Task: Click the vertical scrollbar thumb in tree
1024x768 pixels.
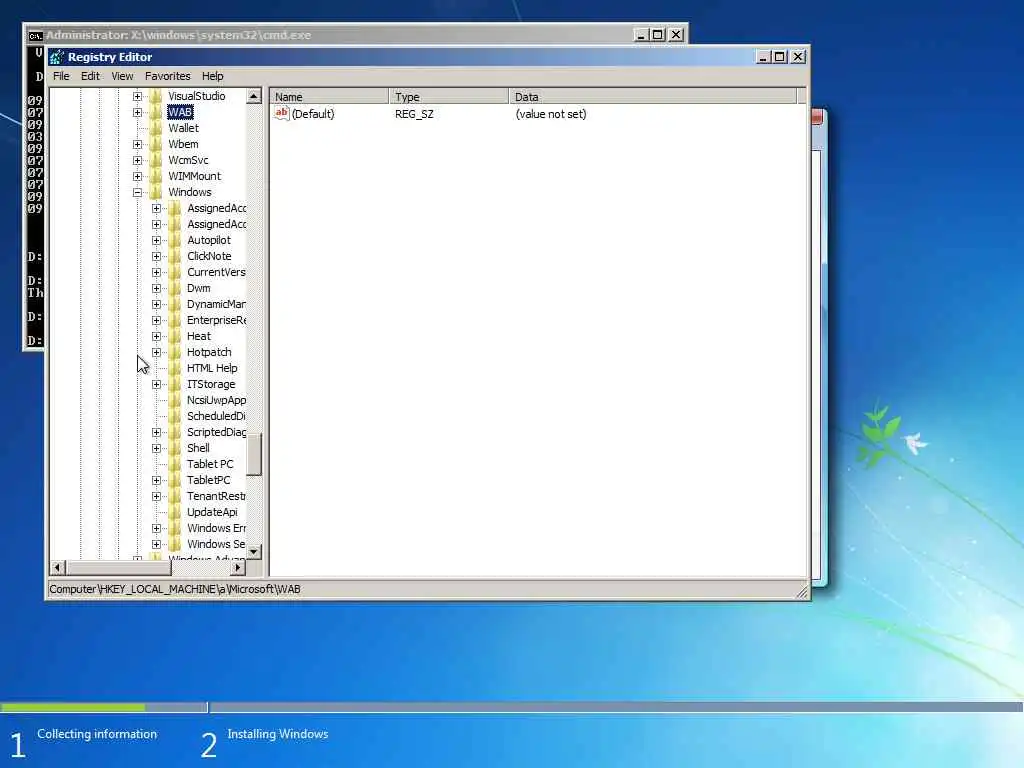Action: click(x=254, y=455)
